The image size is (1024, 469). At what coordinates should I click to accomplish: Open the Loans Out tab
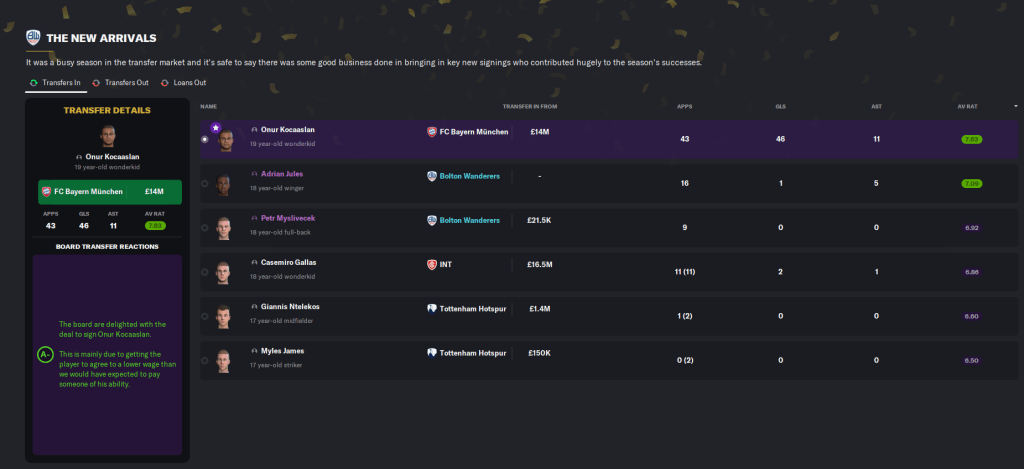[186, 82]
